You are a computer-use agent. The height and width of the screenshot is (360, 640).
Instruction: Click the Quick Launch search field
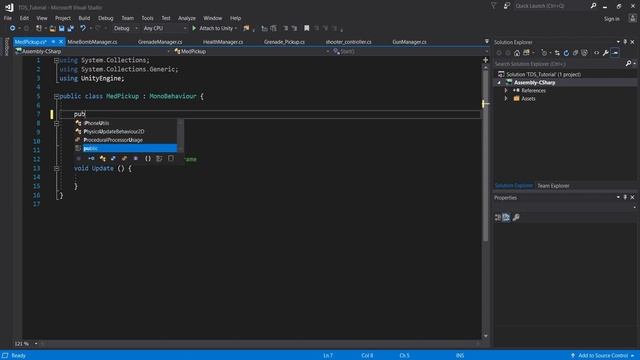click(551, 6)
